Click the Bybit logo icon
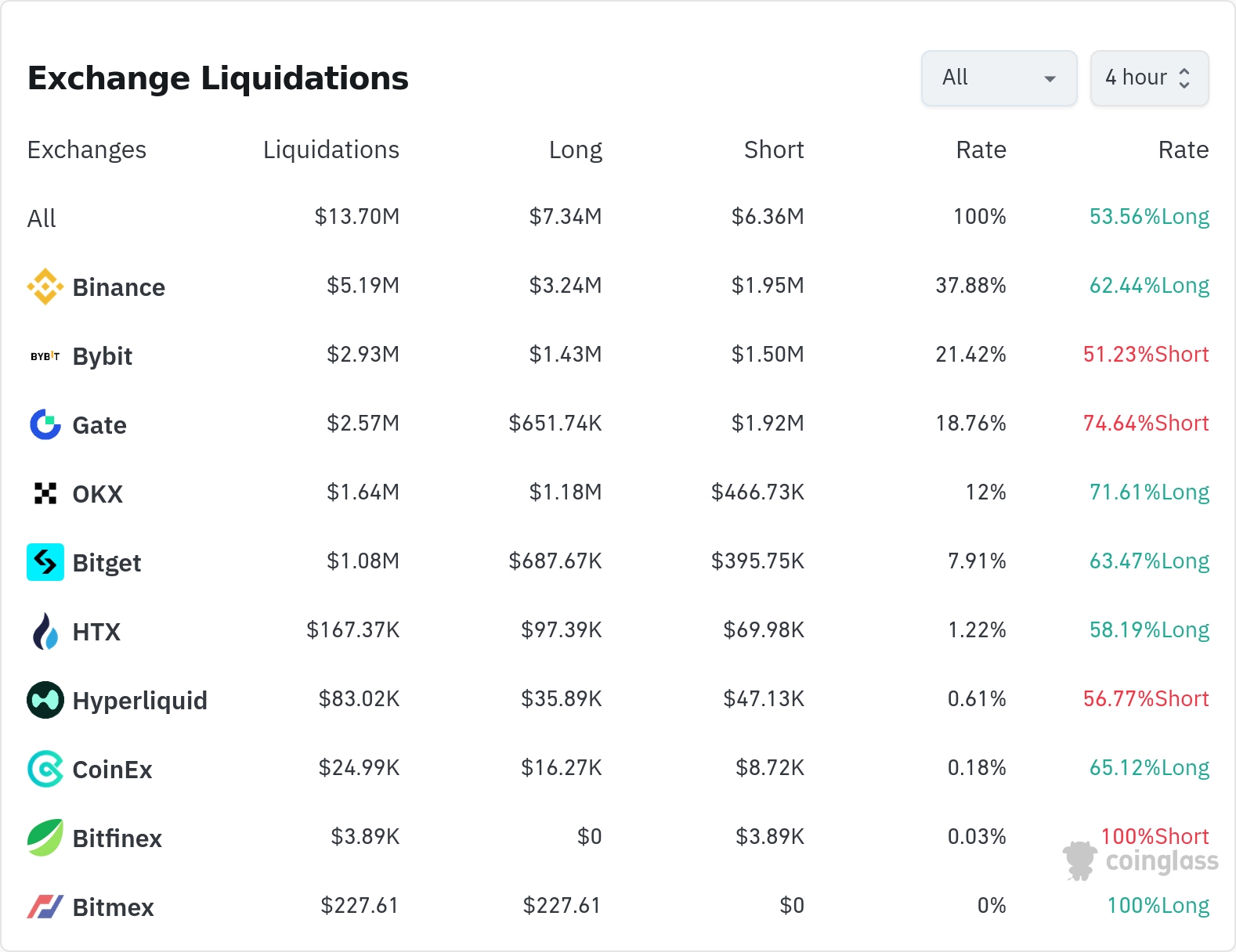 (45, 356)
